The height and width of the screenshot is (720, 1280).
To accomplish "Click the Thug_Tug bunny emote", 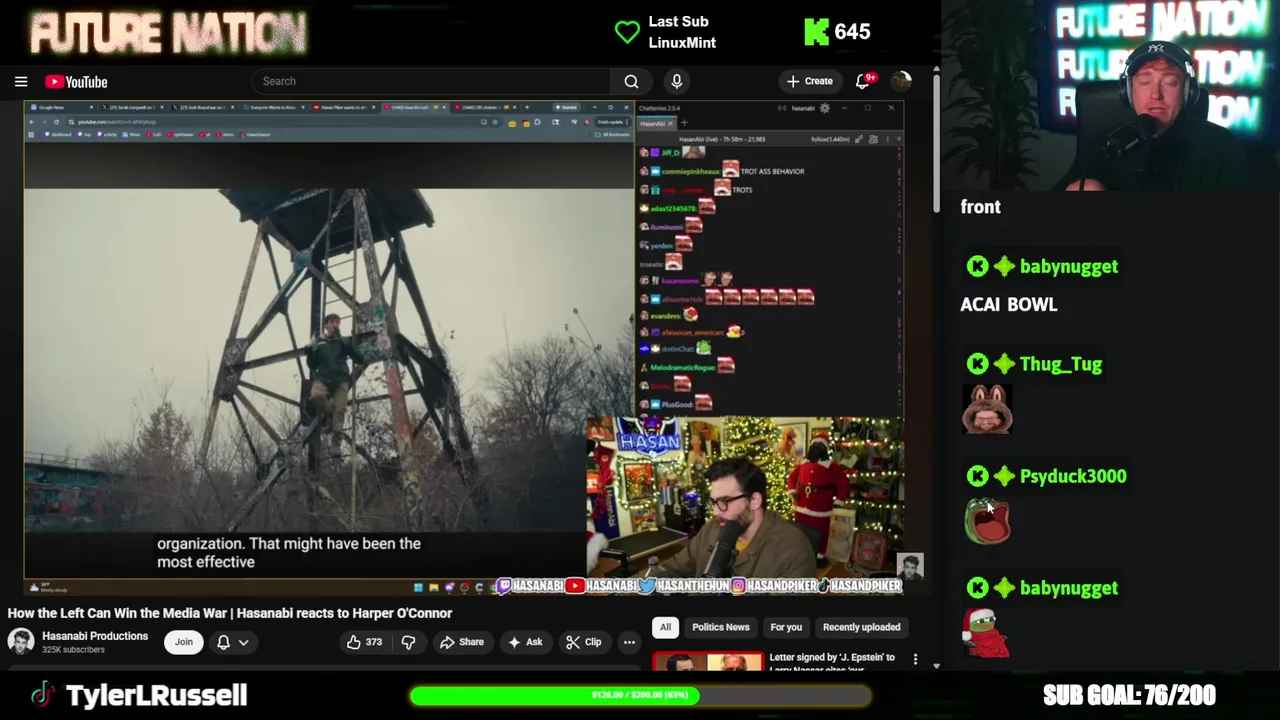I will [x=988, y=409].
